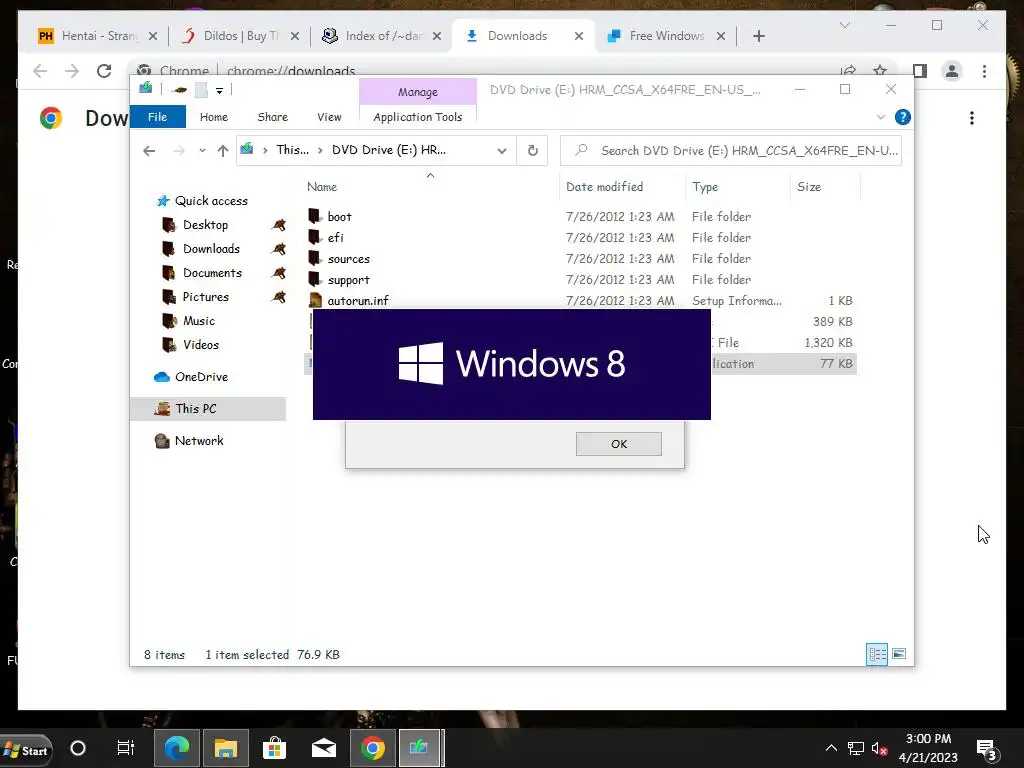1024x768 pixels.
Task: Open File Explorer from taskbar
Action: click(x=225, y=748)
